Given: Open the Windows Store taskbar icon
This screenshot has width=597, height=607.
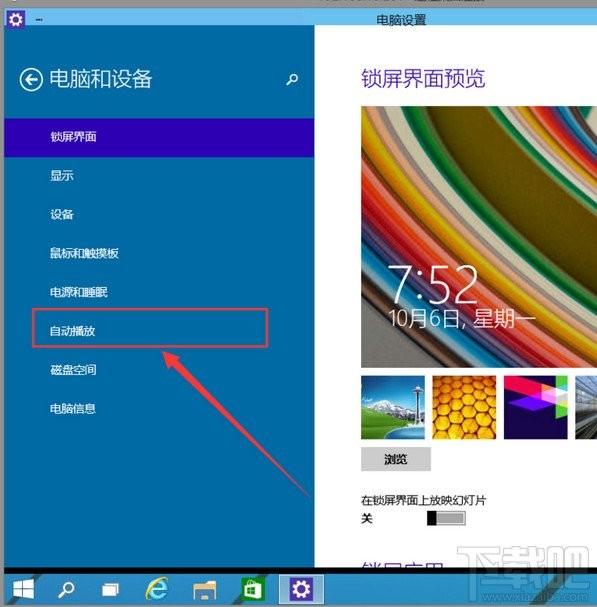Looking at the screenshot, I should 252,589.
